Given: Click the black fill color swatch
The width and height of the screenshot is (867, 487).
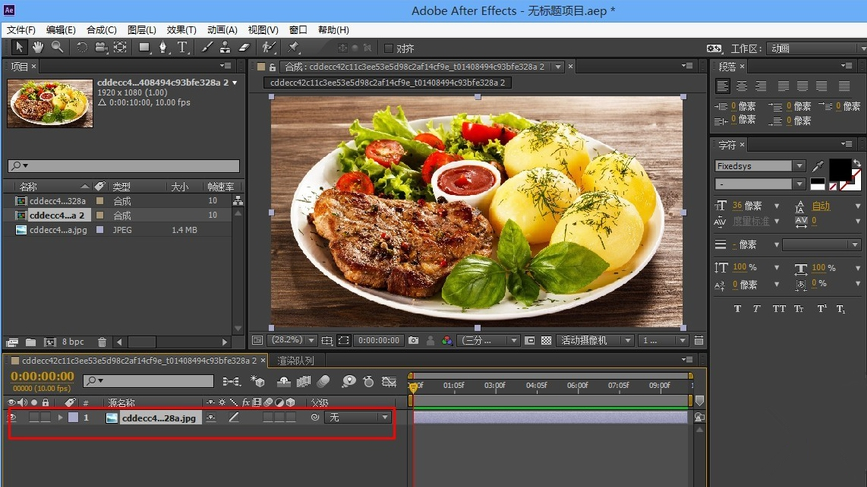Looking at the screenshot, I should click(x=839, y=167).
